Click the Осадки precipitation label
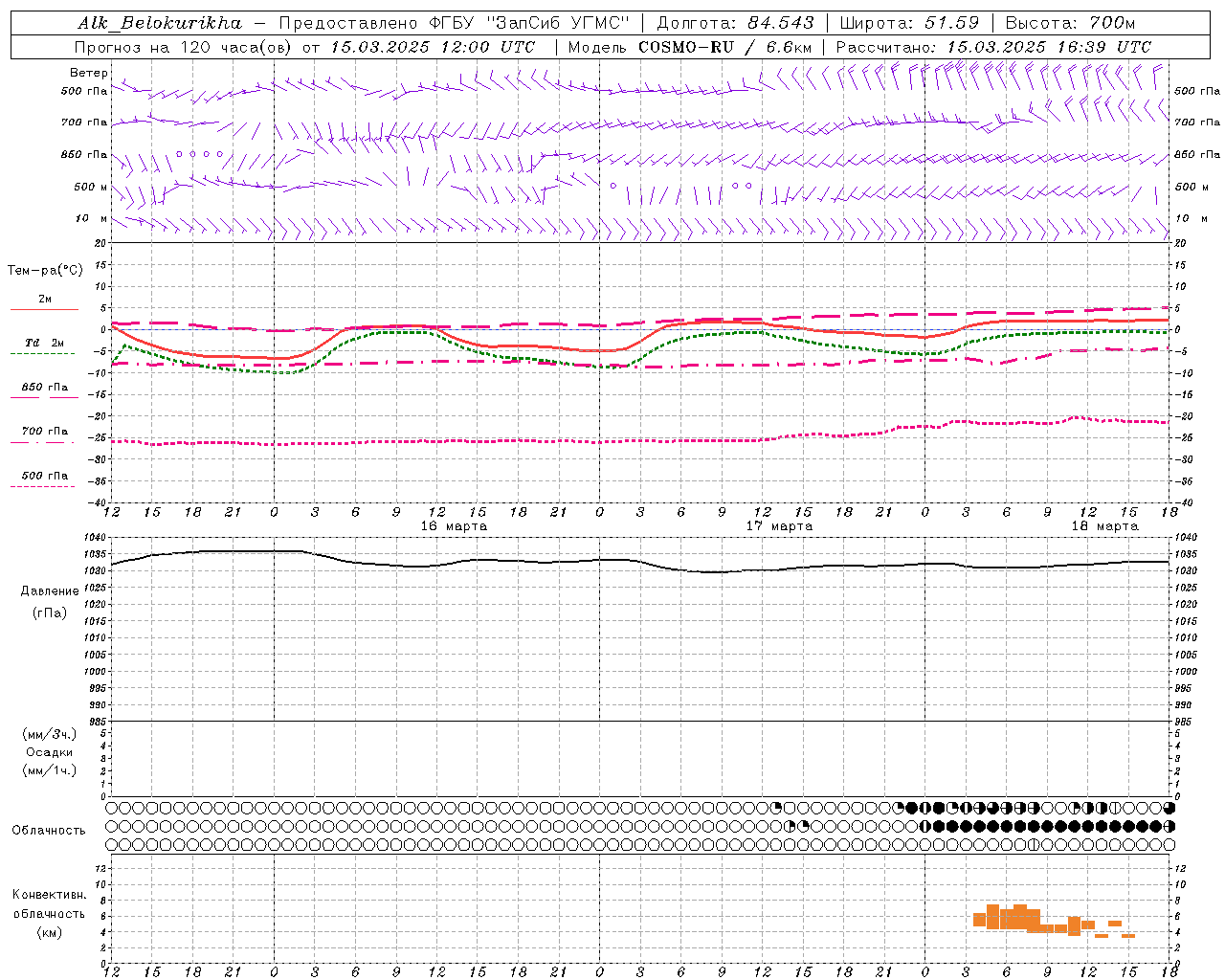This screenshot has height=980, width=1225. click(50, 752)
